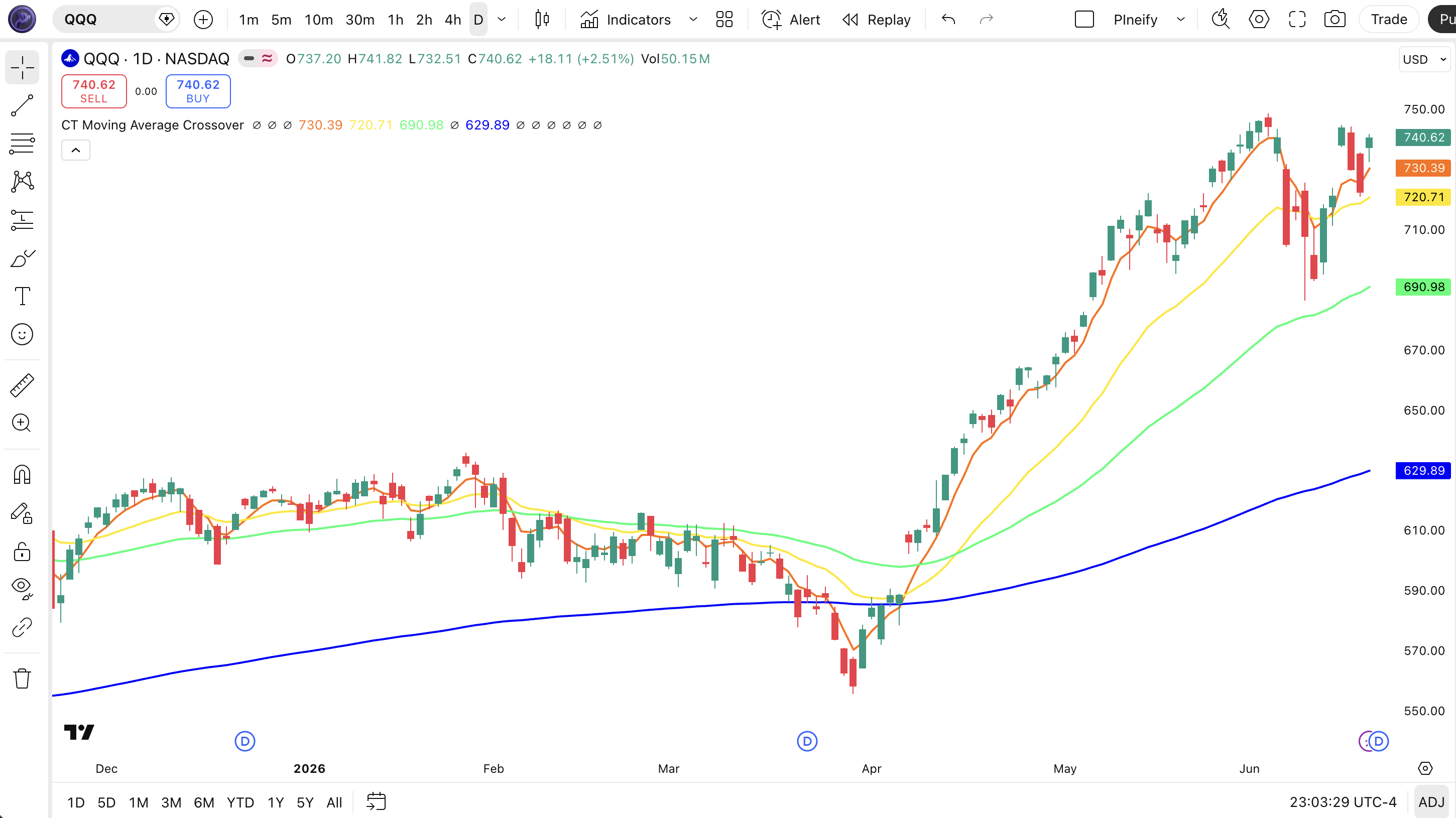Open the price scale settings gear
This screenshot has width=1456, height=818.
1425,768
